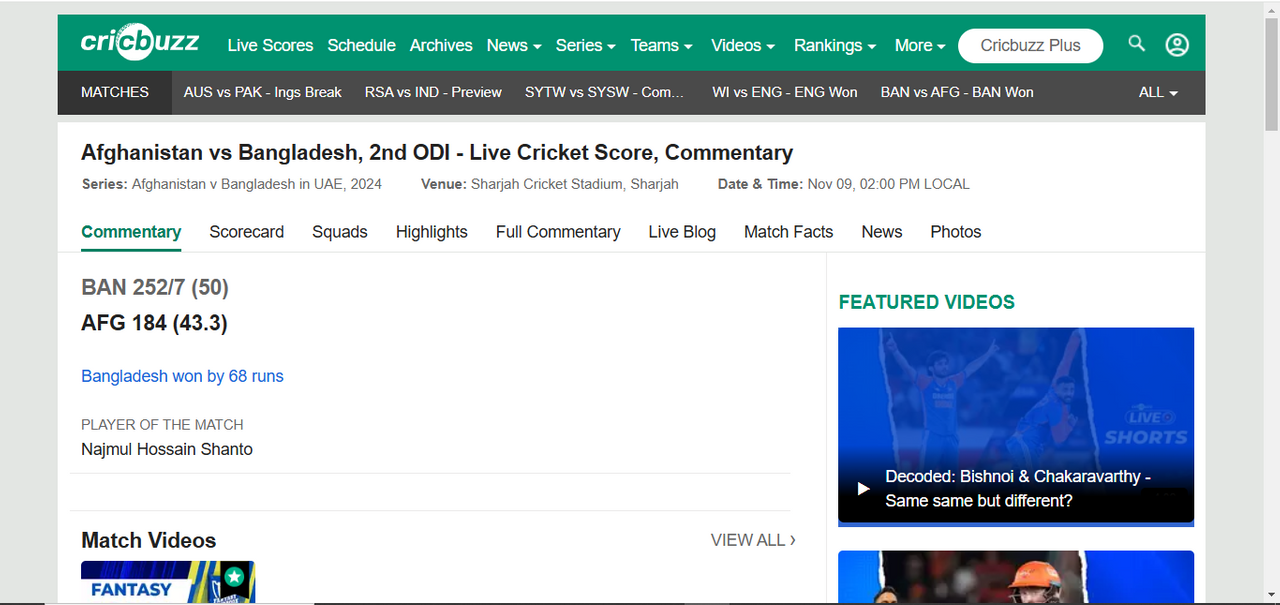Open the user profile icon
1280x605 pixels.
[1177, 45]
